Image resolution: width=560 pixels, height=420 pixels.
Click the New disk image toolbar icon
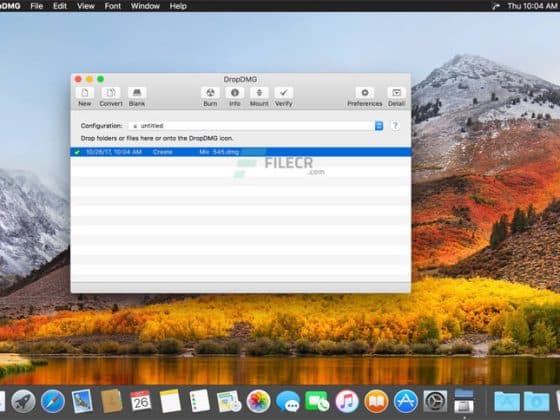pos(85,93)
